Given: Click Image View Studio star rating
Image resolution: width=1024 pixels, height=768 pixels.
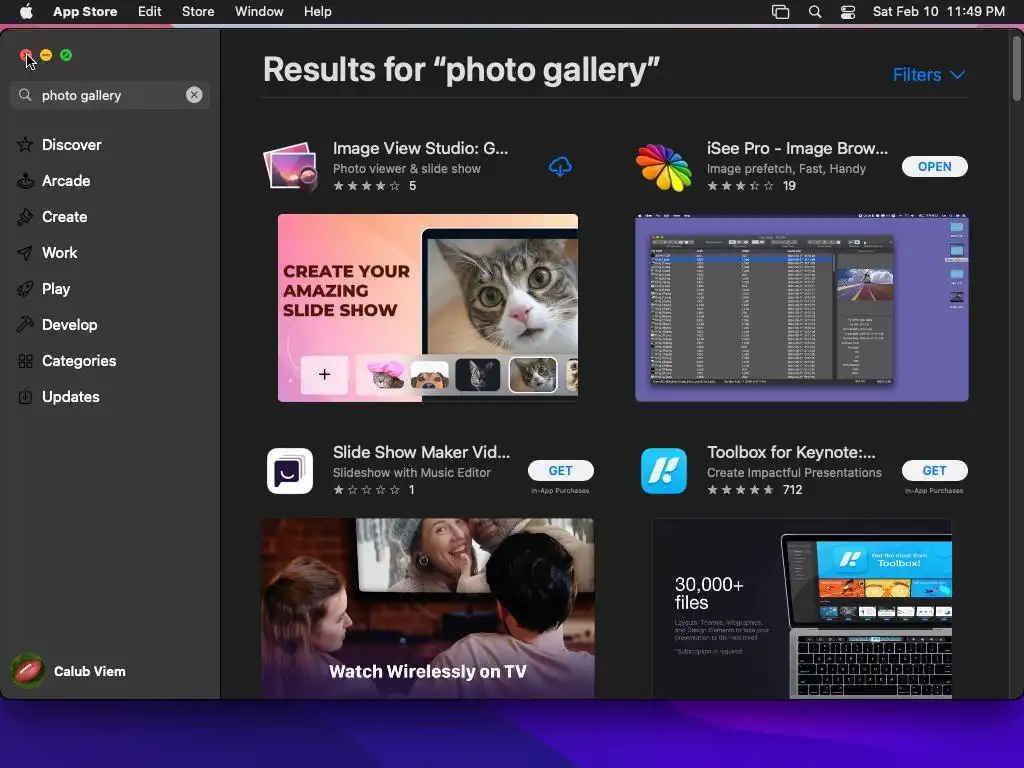Looking at the screenshot, I should [367, 186].
